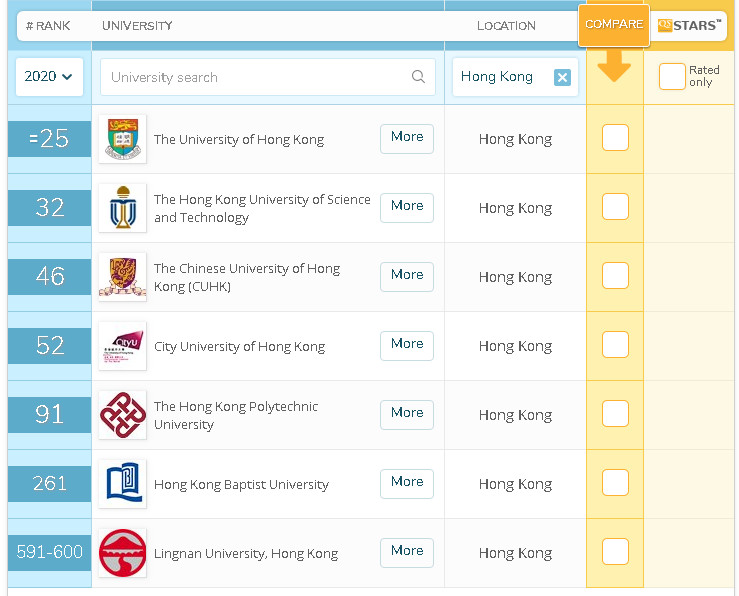The height and width of the screenshot is (596, 739).
Task: Tick compare box for CUHK row
Action: pos(615,276)
